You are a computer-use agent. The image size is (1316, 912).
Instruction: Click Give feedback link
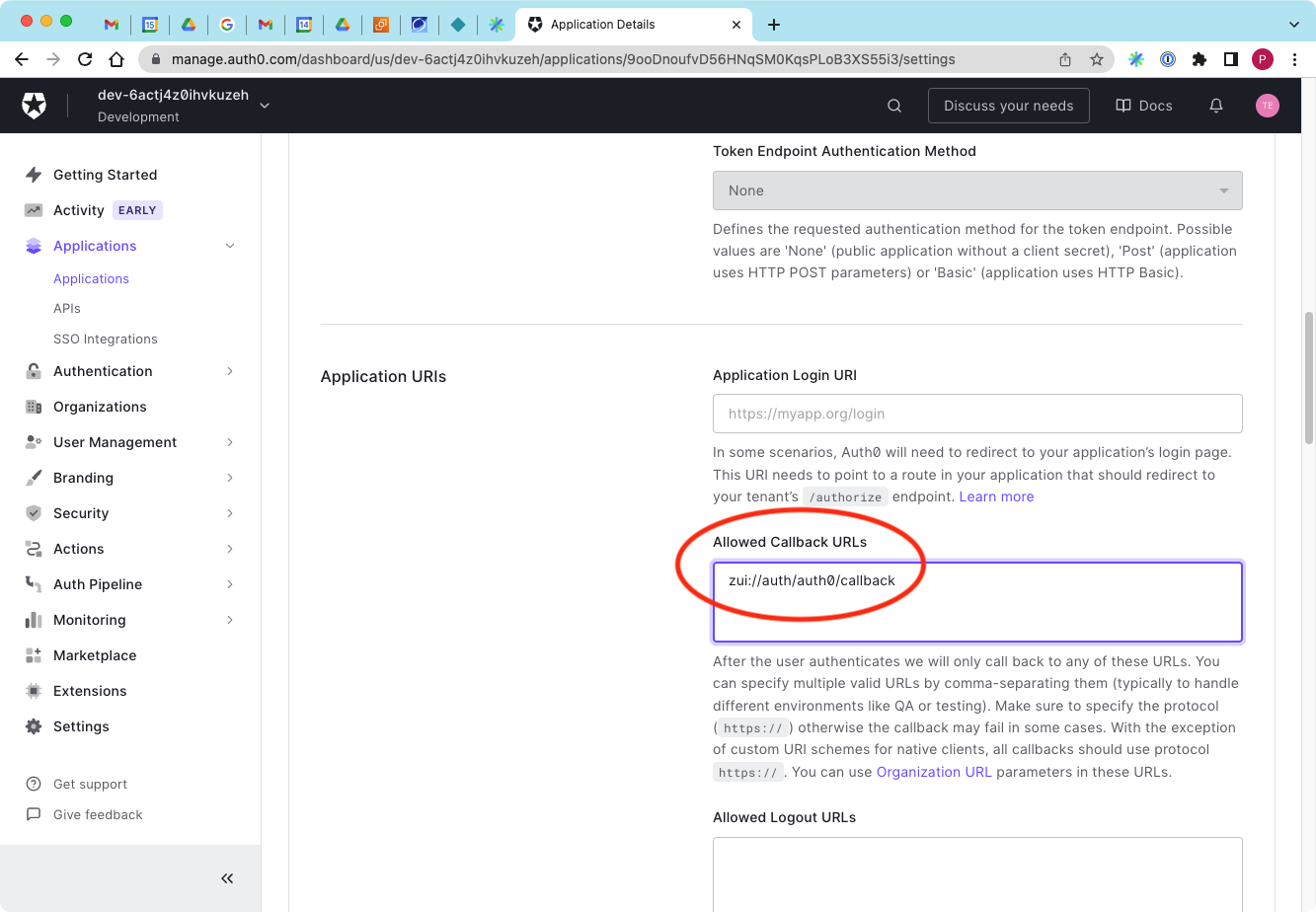coord(98,814)
